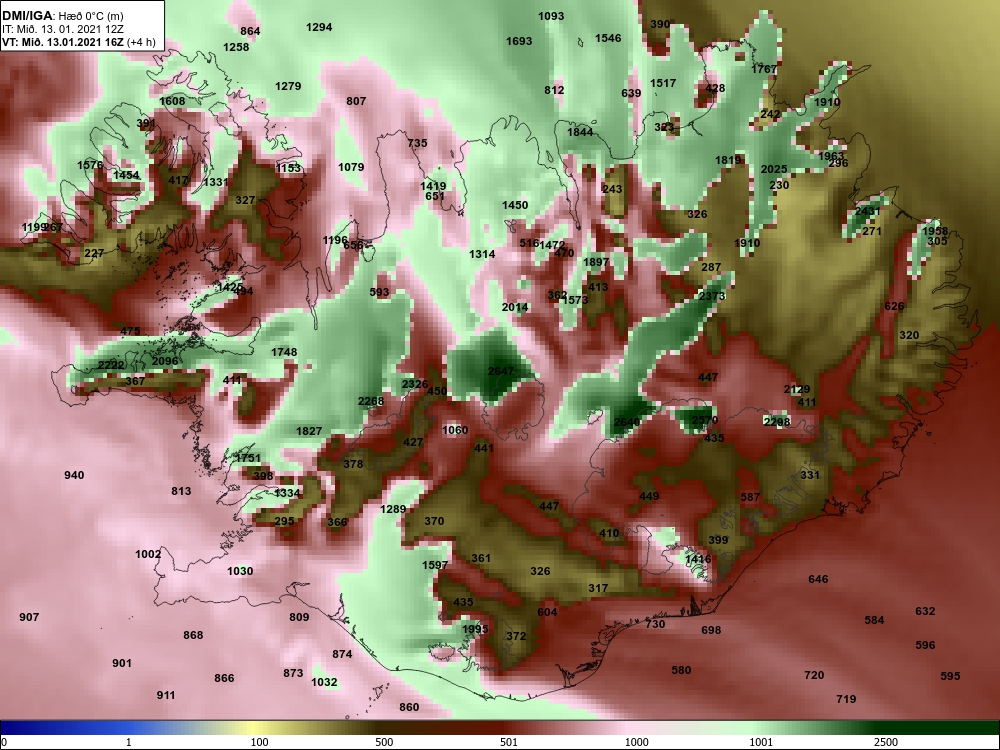Viewport: 1000px width, 750px height.
Task: Select the 2640 map value
Action: [627, 422]
